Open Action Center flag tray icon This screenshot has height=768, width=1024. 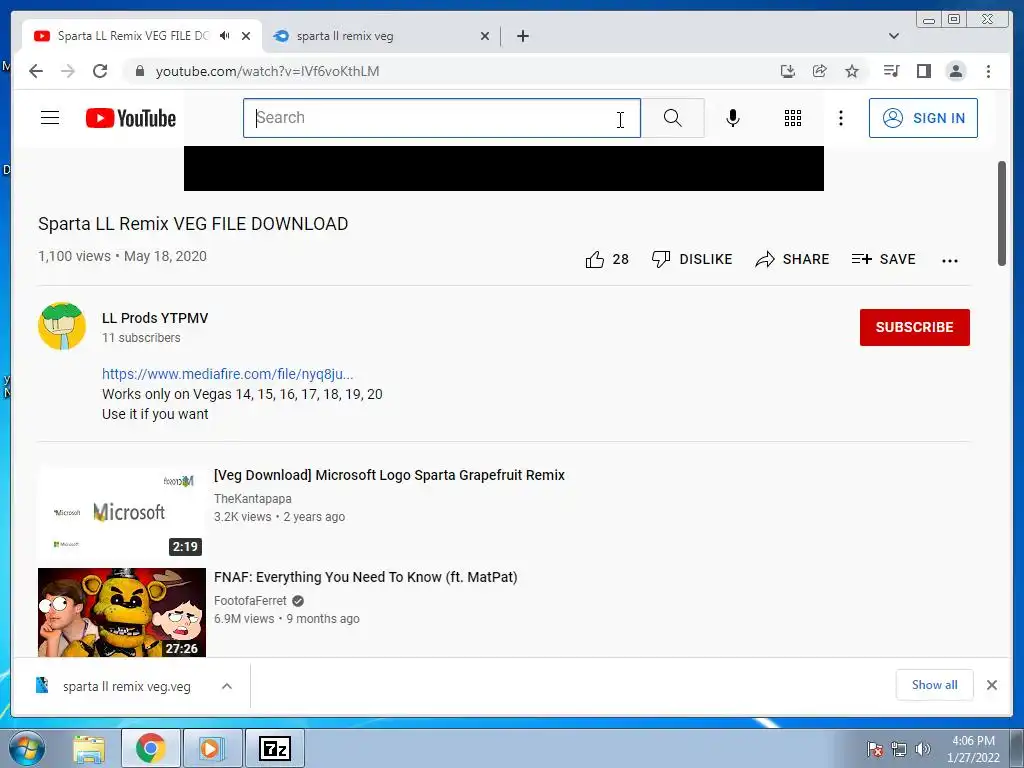(x=874, y=749)
